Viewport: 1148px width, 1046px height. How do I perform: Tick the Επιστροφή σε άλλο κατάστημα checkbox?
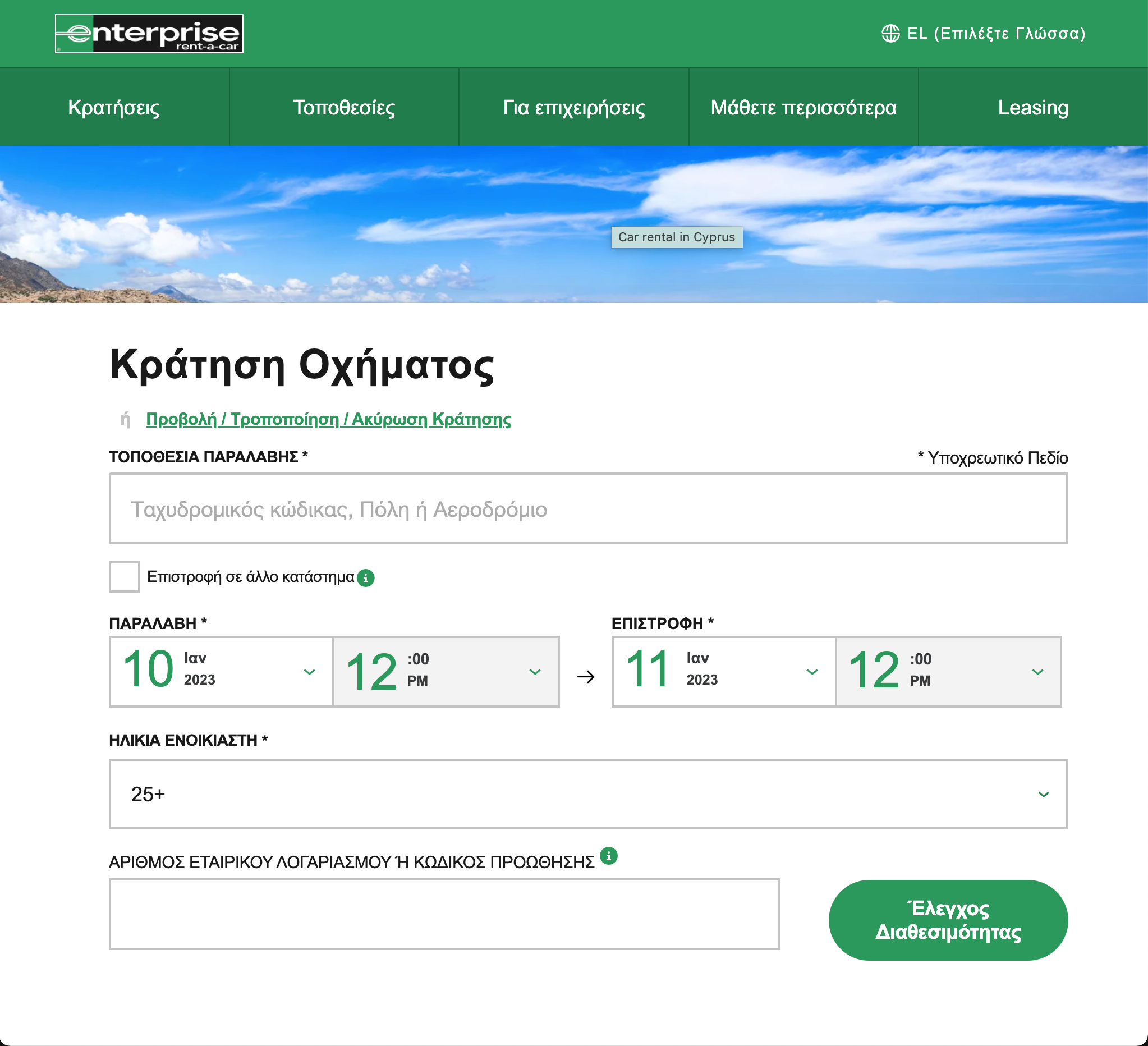(x=124, y=577)
